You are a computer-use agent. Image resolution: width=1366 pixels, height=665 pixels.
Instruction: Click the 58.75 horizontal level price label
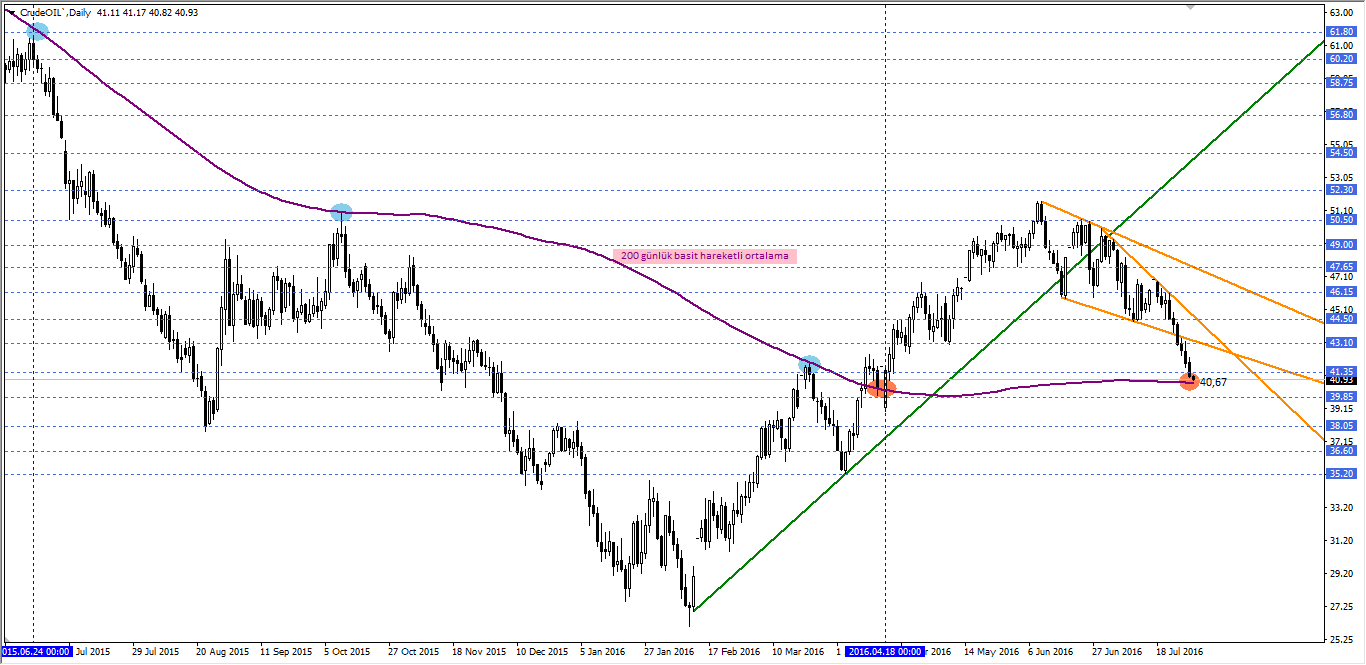pos(1341,83)
